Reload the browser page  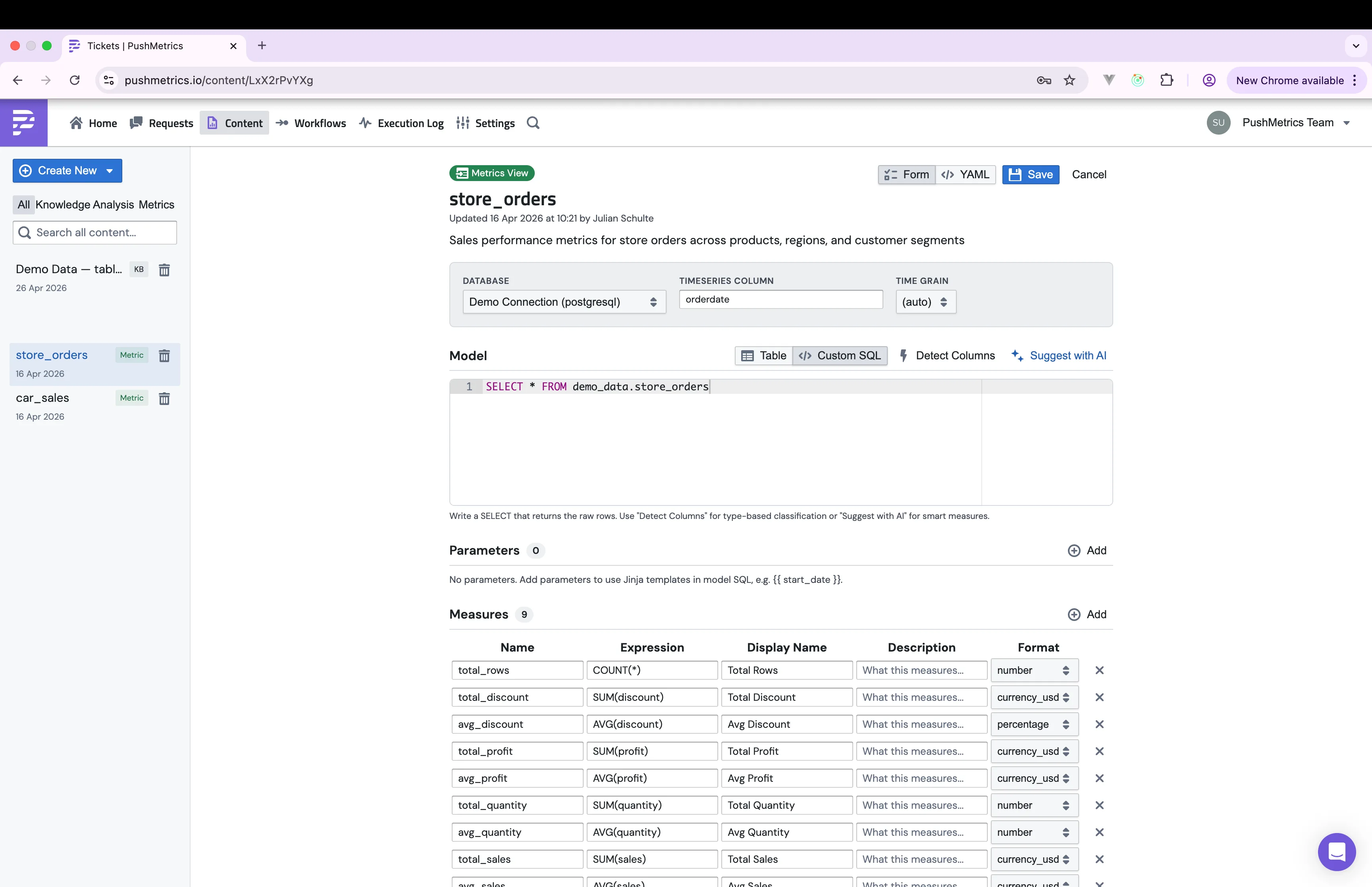pos(74,80)
